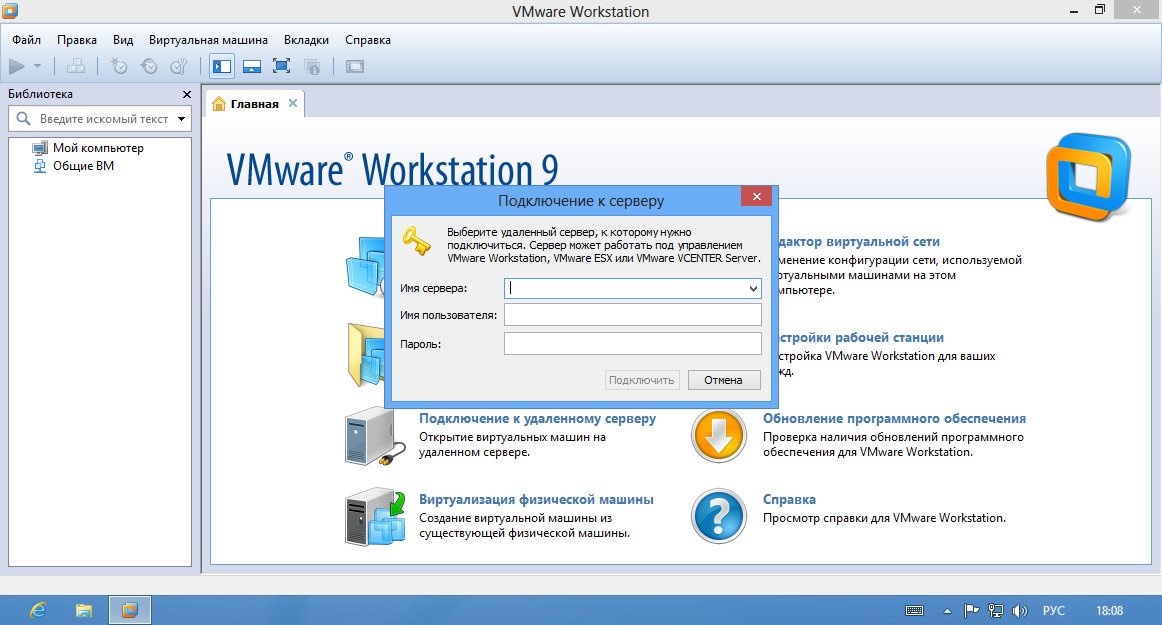1162x625 pixels.
Task: Click the Отмена button
Action: (x=724, y=380)
